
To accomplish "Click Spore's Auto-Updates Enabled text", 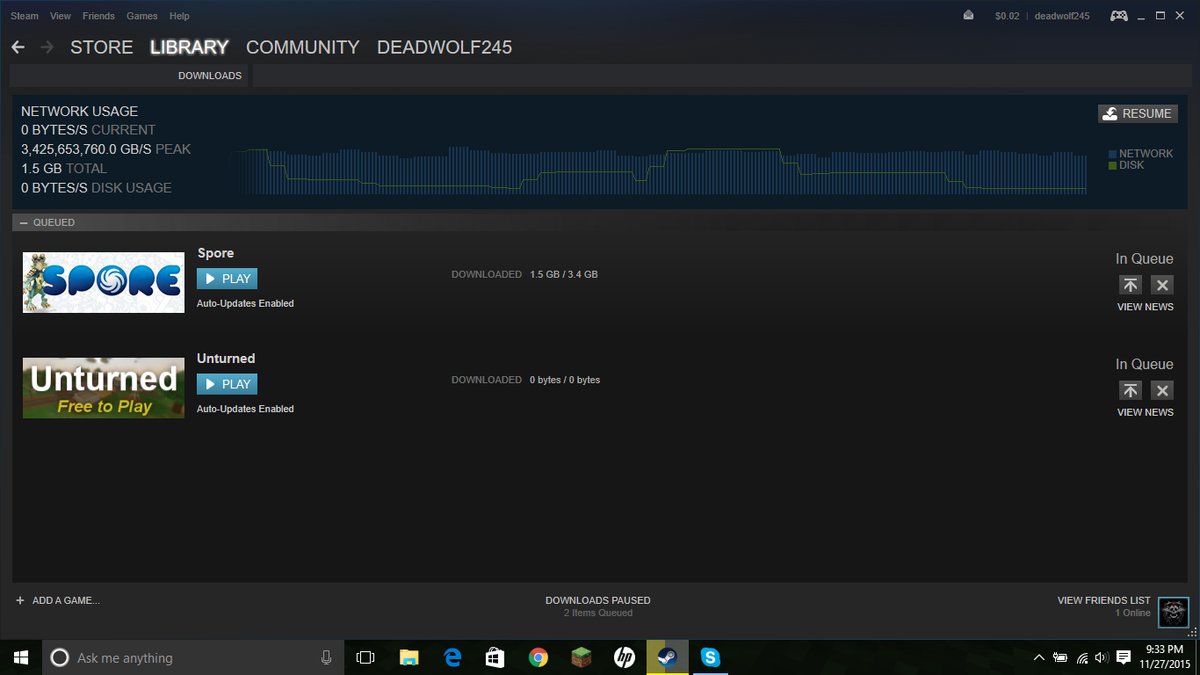I will click(x=245, y=303).
